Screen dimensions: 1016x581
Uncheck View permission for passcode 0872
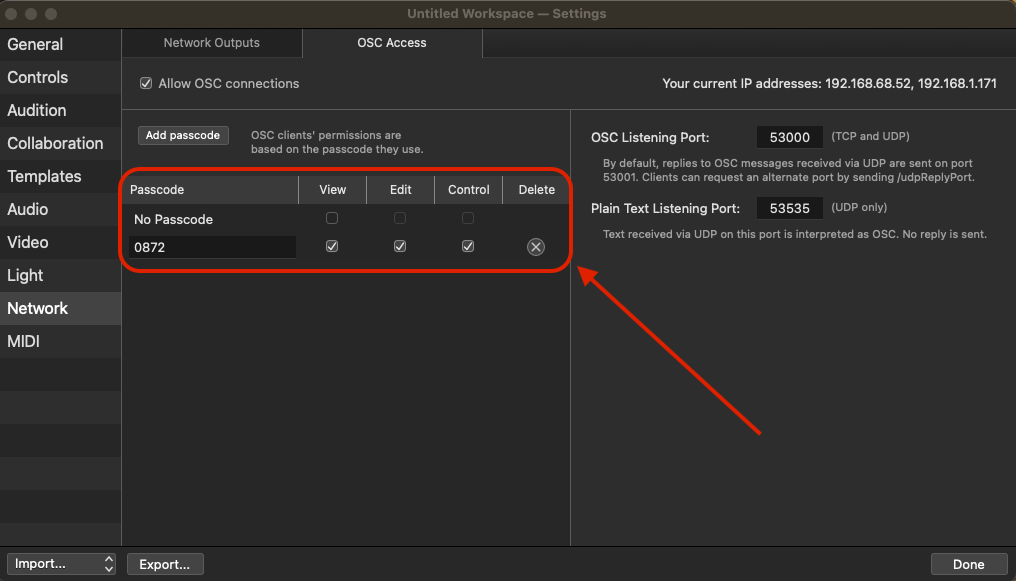point(332,246)
